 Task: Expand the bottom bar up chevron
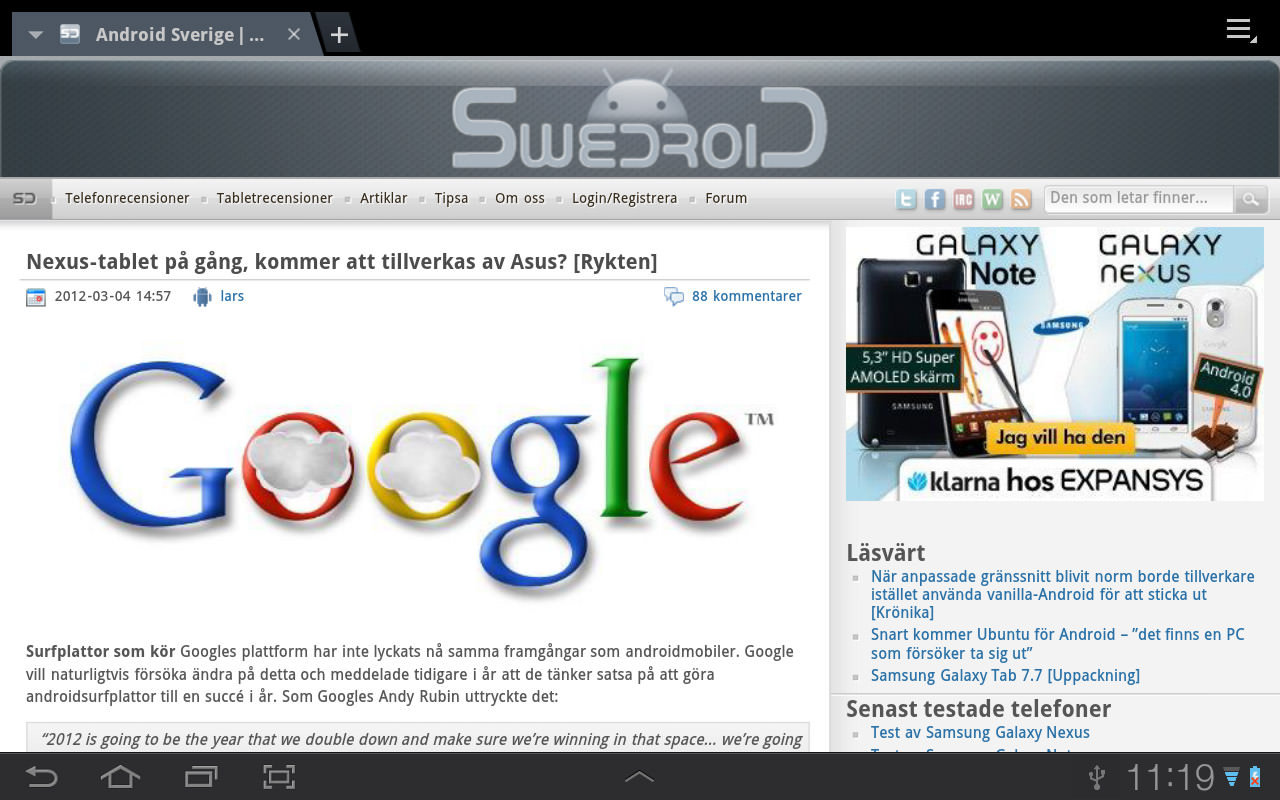click(639, 777)
